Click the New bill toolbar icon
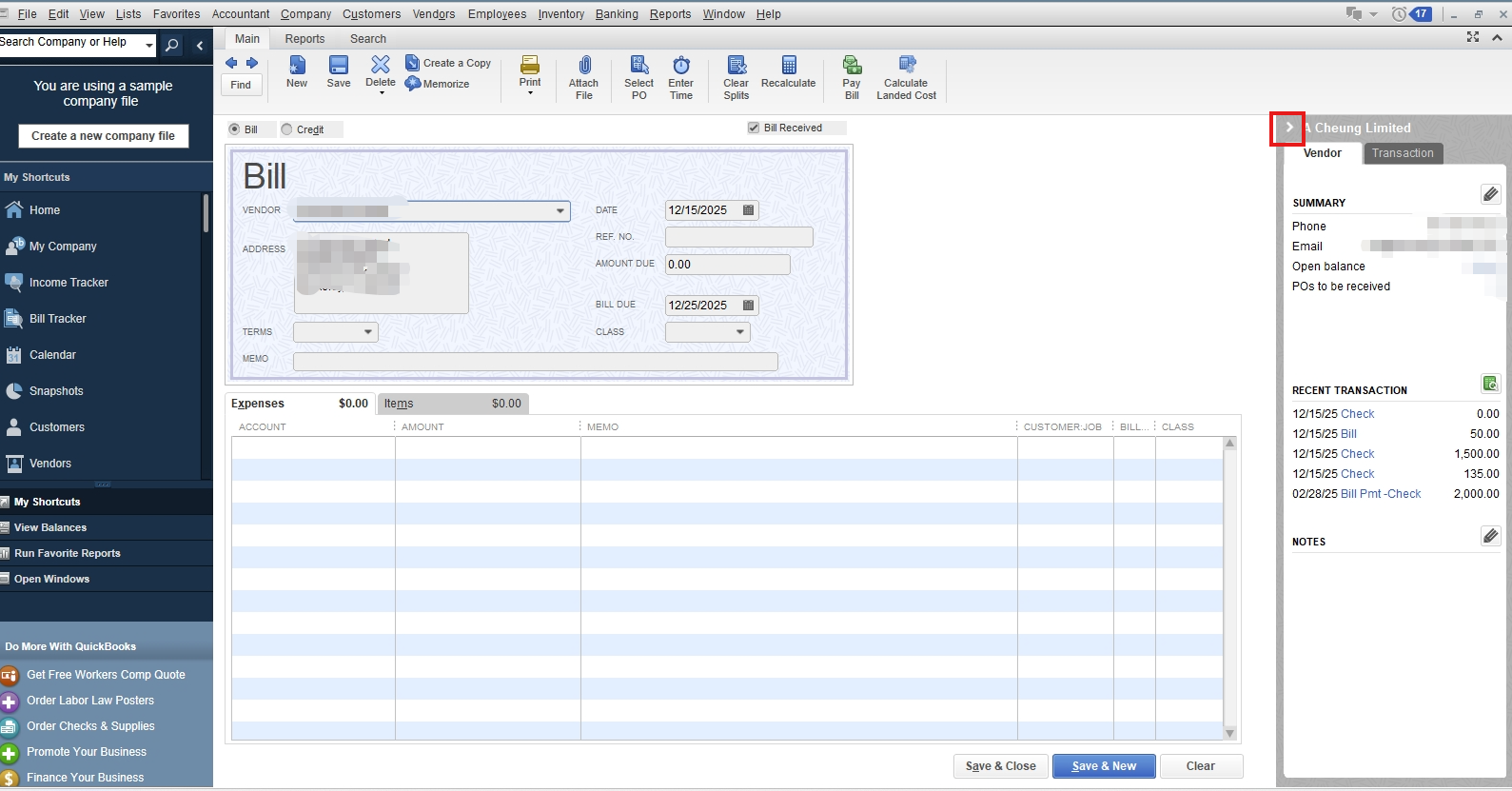This screenshot has height=791, width=1512. pyautogui.click(x=297, y=65)
